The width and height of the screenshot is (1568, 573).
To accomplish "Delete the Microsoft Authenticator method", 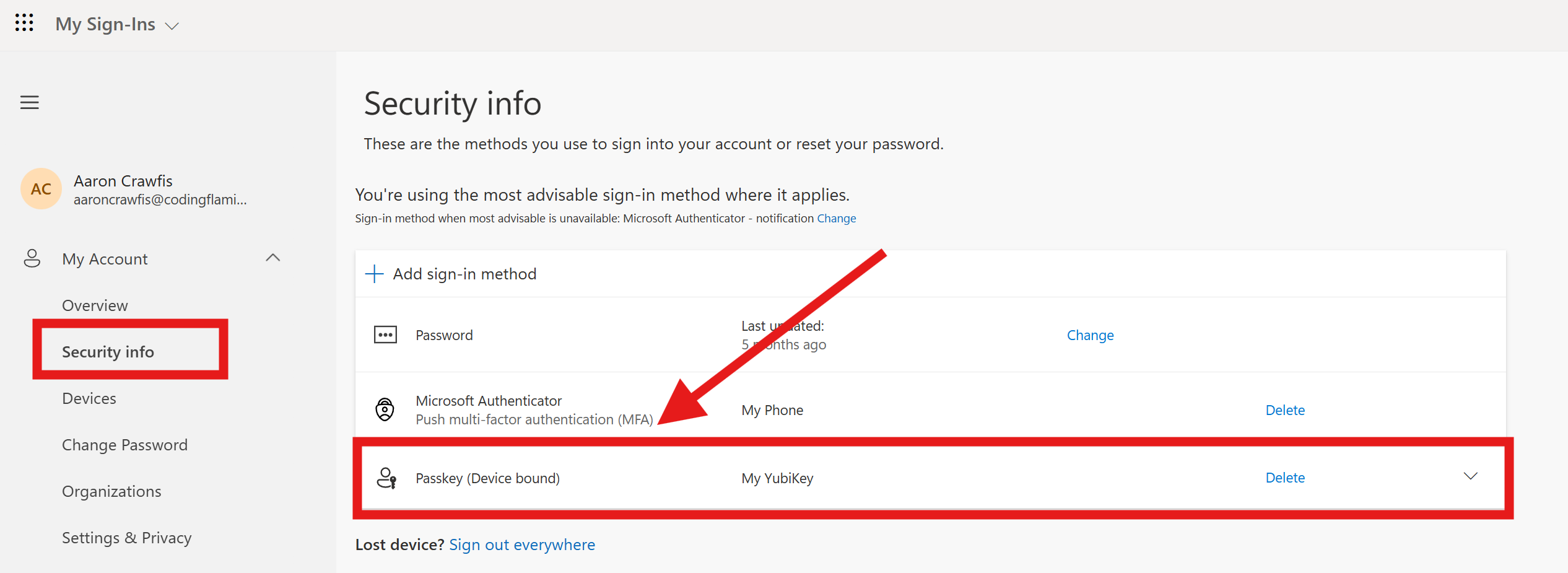I will [1285, 409].
